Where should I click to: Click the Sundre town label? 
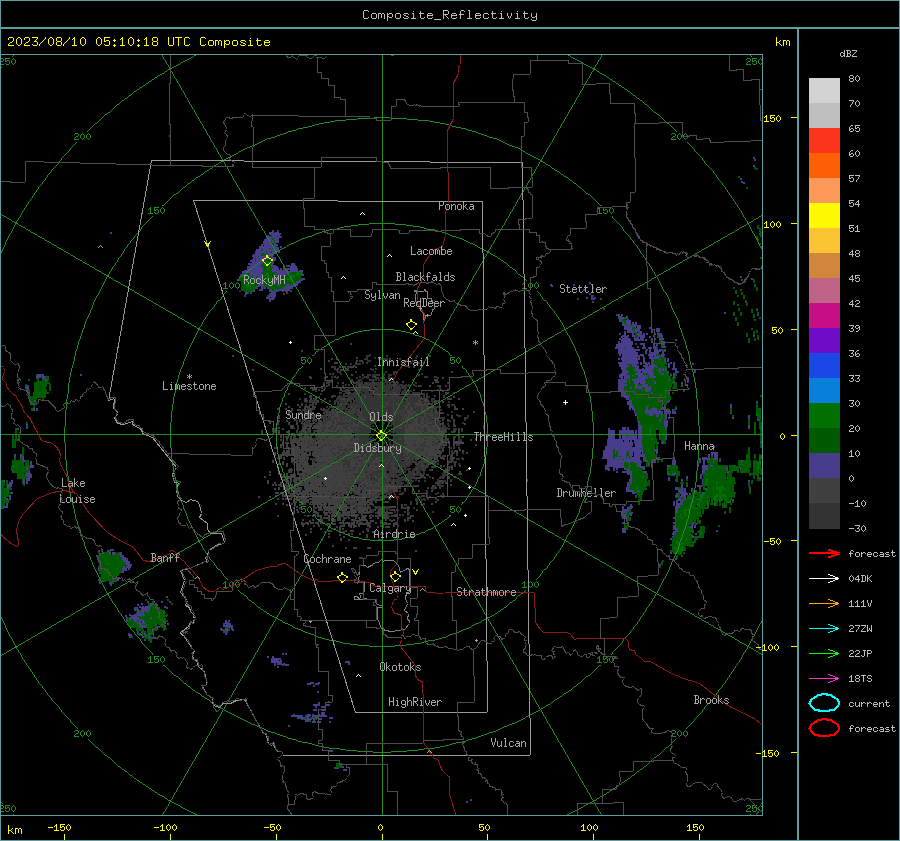pyautogui.click(x=304, y=414)
